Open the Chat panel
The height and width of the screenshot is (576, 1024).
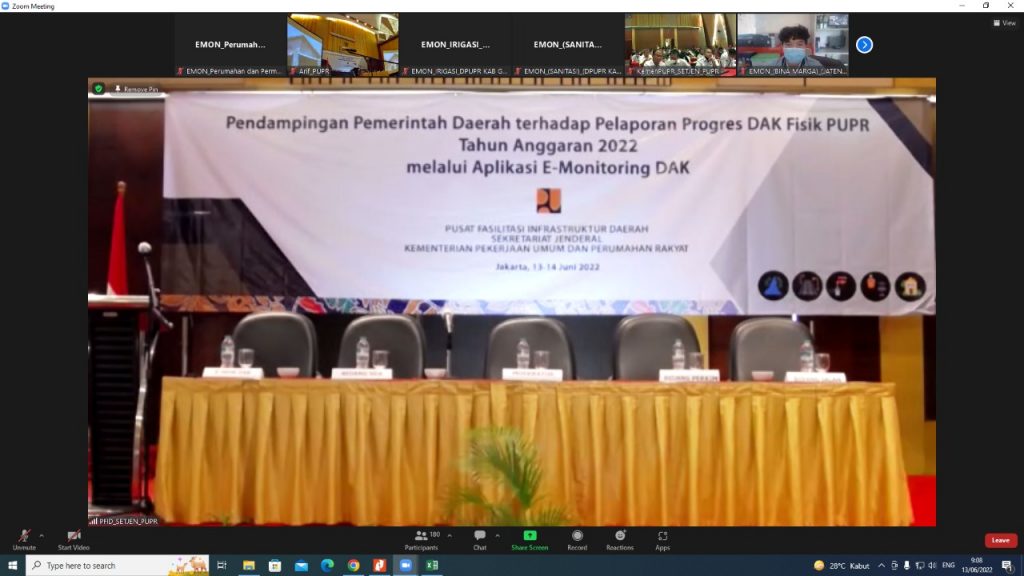(x=480, y=537)
